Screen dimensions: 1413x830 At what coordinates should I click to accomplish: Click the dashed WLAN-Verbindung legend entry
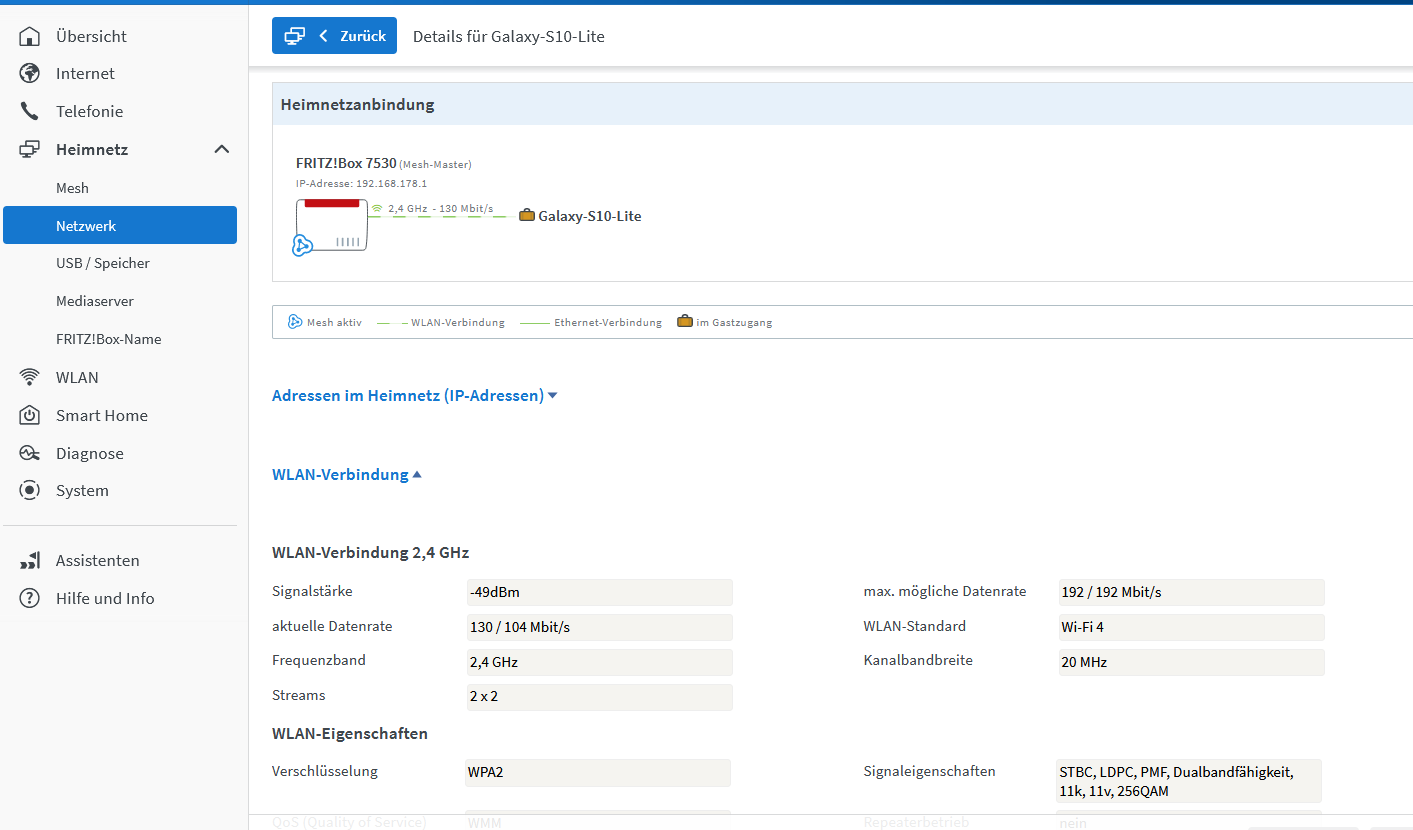pyautogui.click(x=440, y=323)
